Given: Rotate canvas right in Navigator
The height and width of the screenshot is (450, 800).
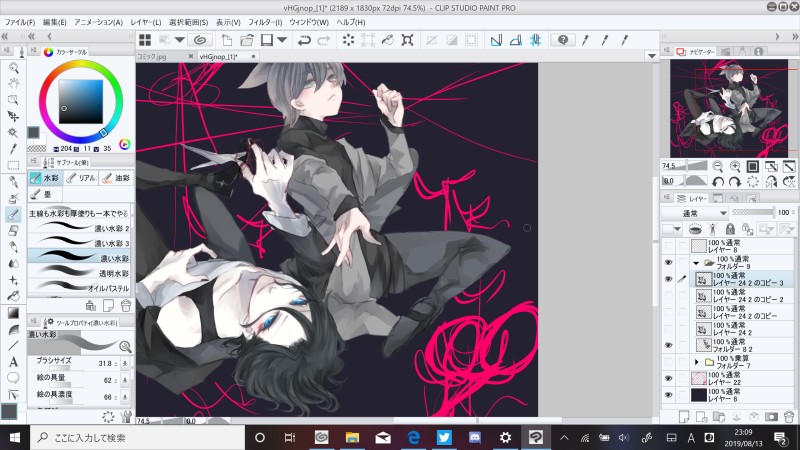Looking at the screenshot, I should tap(735, 181).
